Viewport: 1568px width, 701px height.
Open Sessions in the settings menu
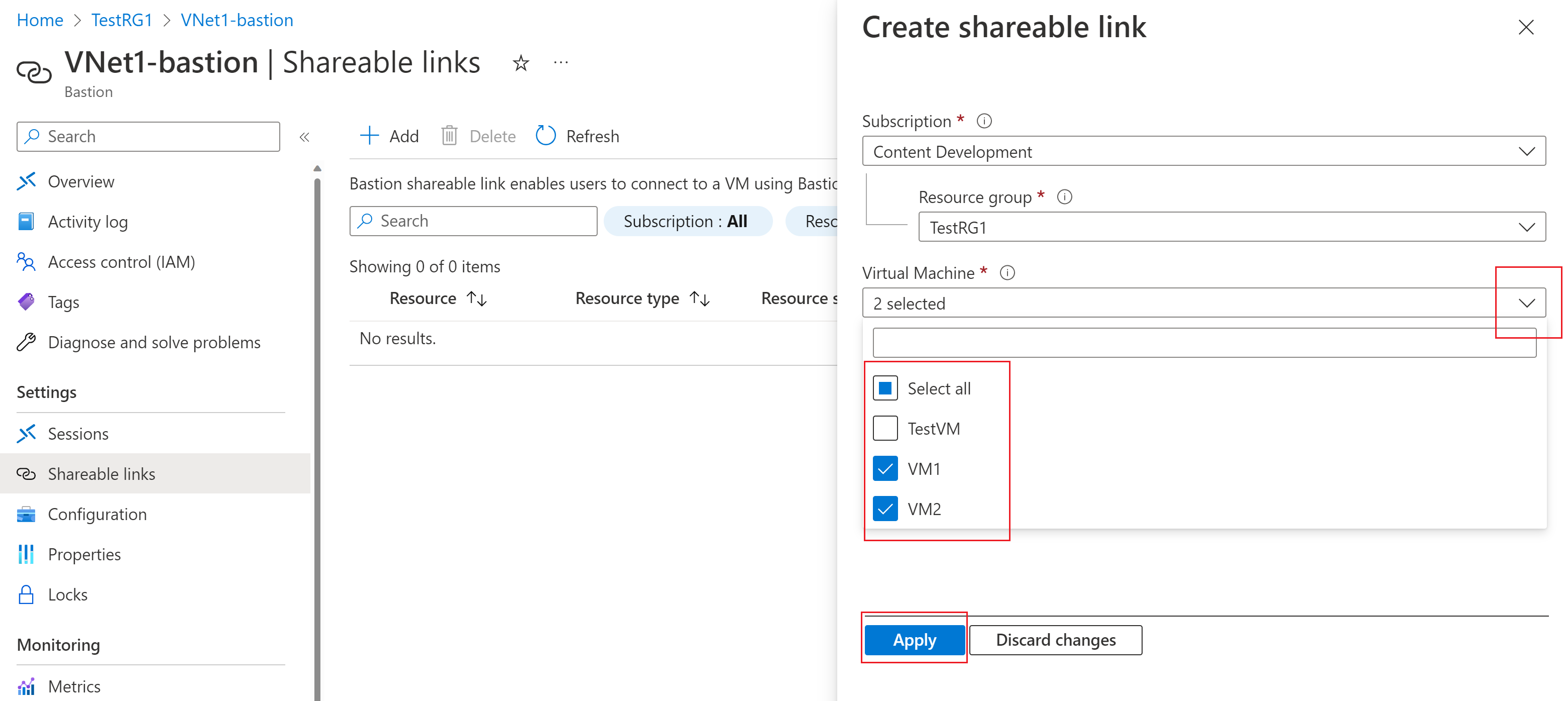pos(78,434)
